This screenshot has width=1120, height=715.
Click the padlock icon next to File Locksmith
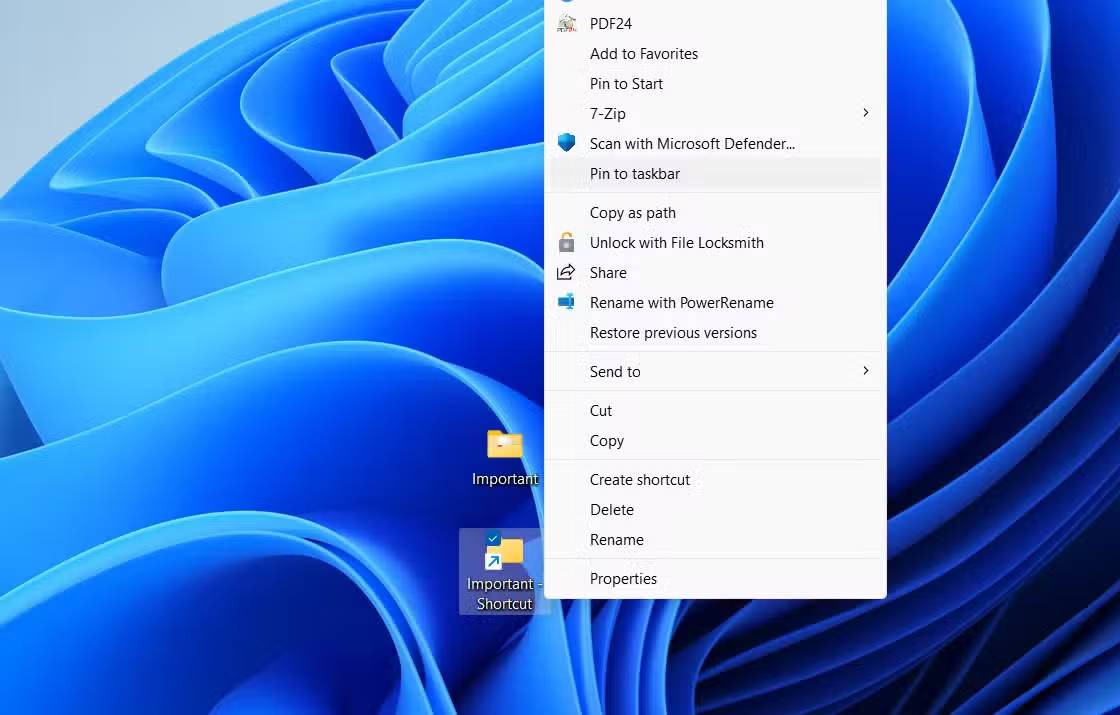pos(566,242)
